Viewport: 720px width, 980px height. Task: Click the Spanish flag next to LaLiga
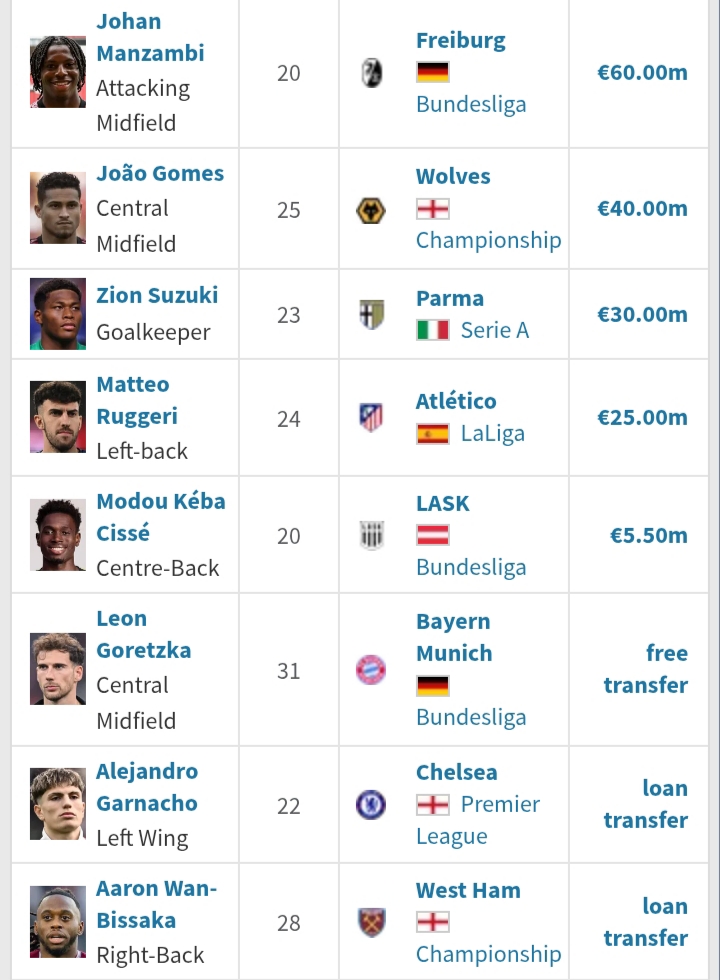click(x=432, y=434)
